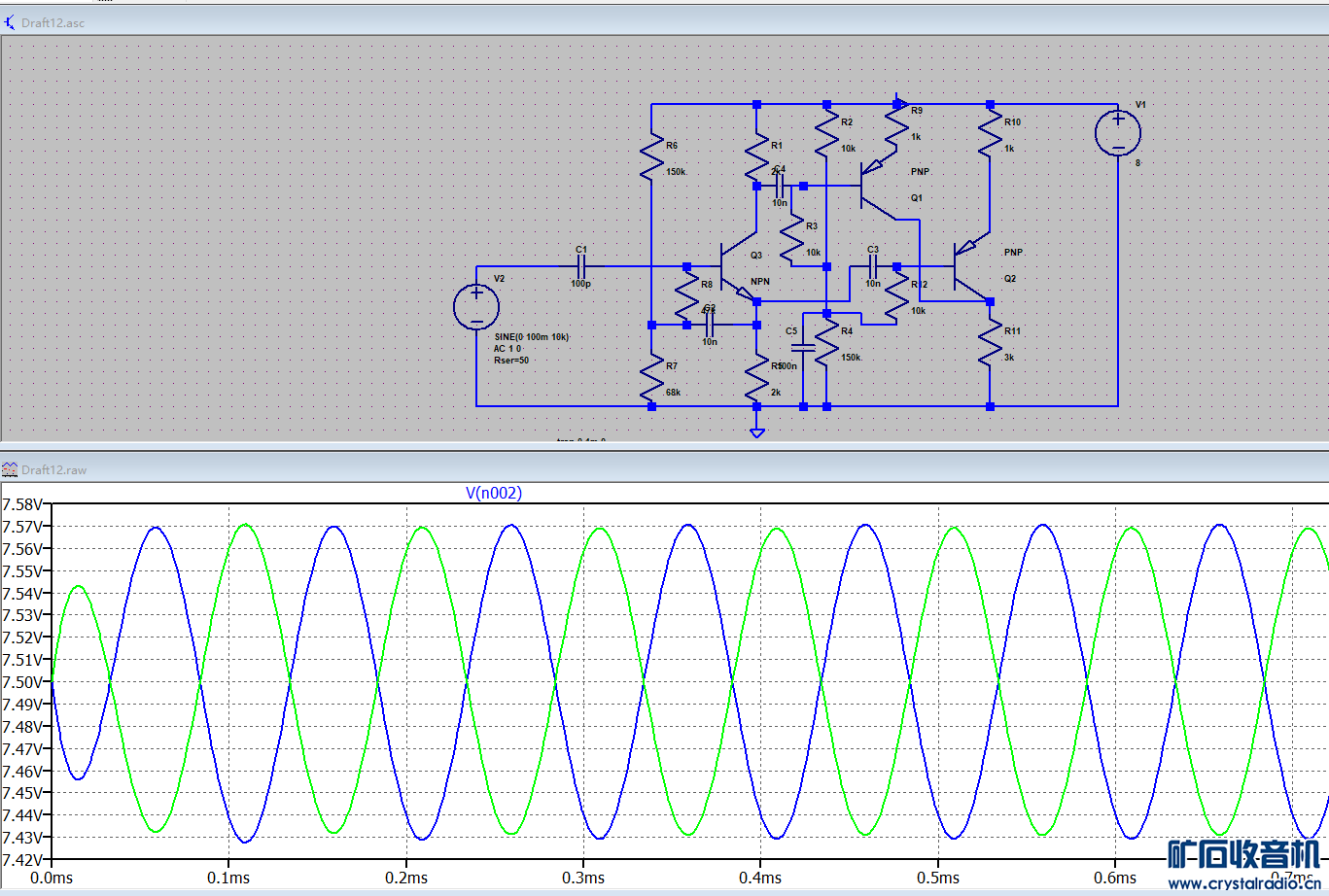Click the 8 value of V1
Image resolution: width=1329 pixels, height=896 pixels.
pos(1137,163)
